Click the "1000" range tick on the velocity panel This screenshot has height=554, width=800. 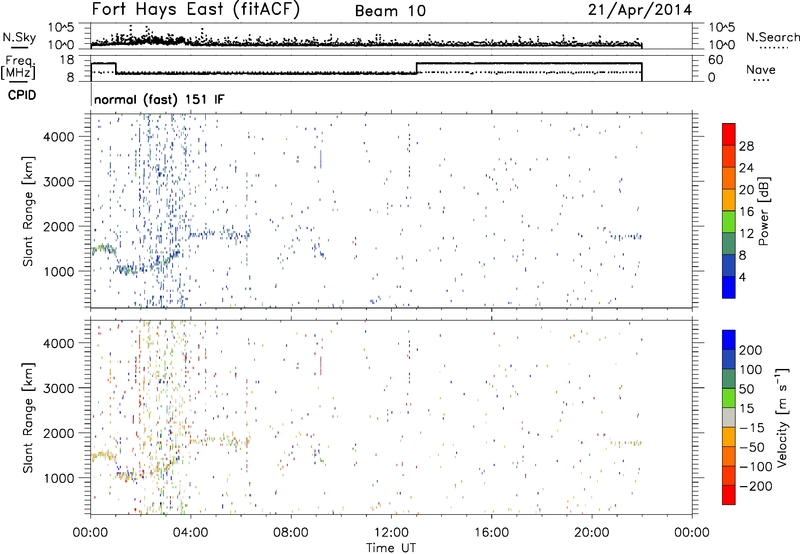tap(58, 478)
